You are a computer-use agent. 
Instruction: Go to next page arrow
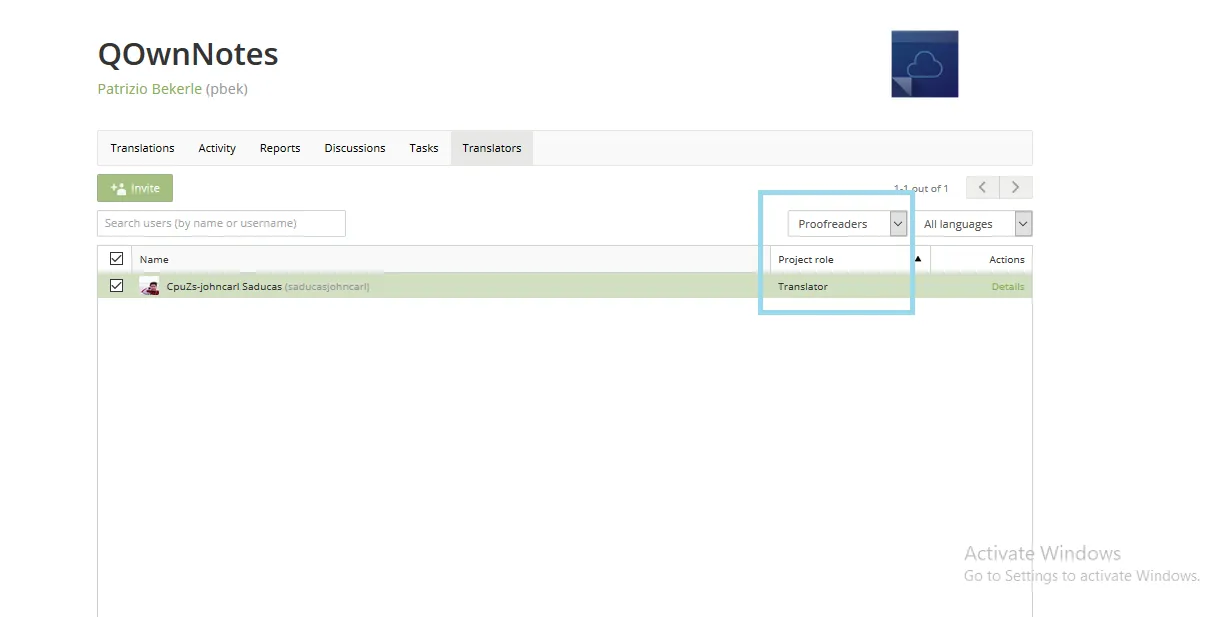1016,188
